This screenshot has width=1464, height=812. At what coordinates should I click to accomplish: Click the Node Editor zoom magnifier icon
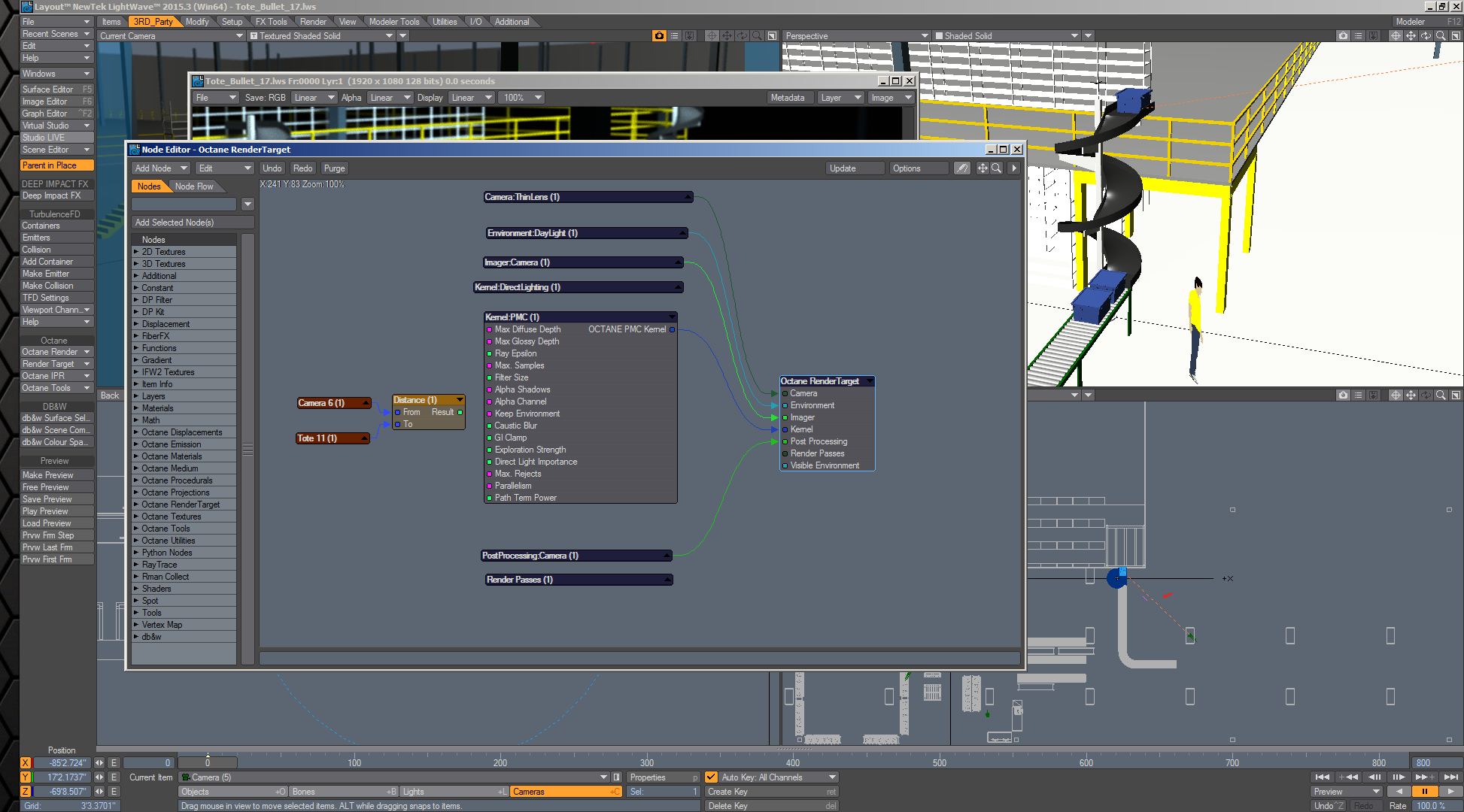(x=996, y=168)
